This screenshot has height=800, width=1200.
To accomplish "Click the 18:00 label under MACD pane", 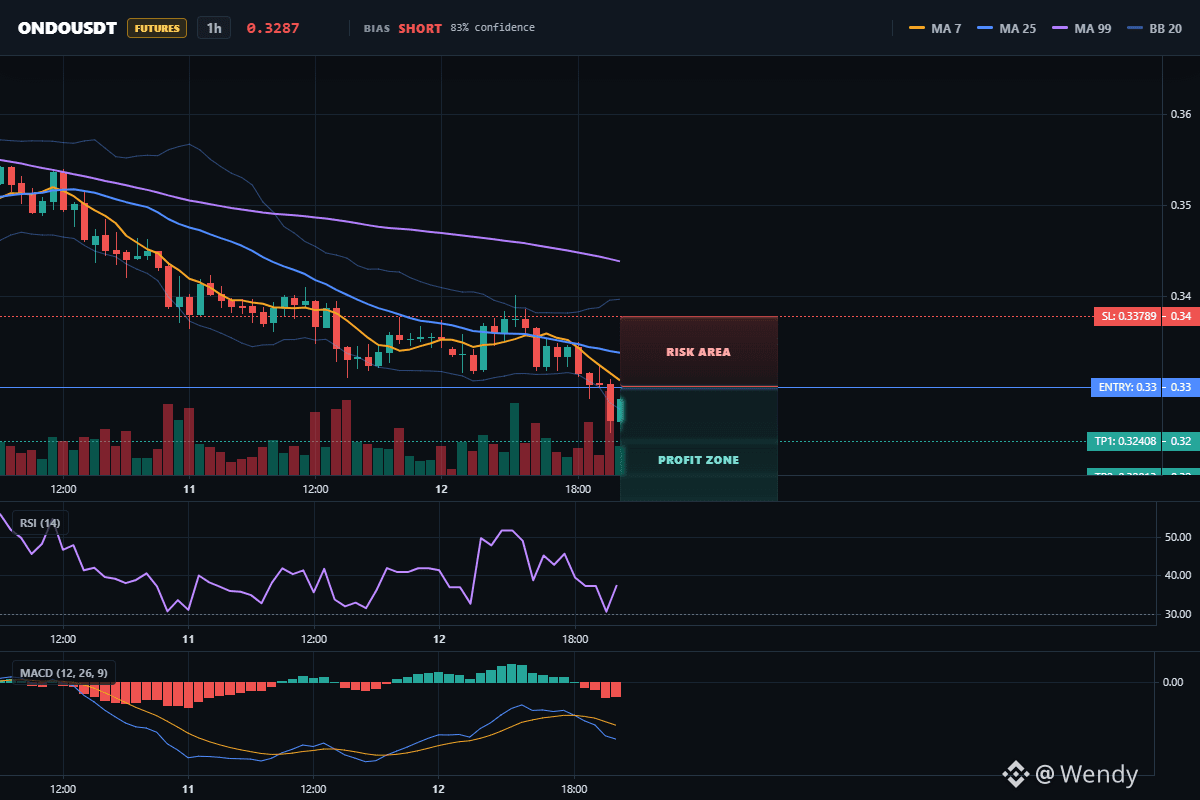I will tap(575, 787).
